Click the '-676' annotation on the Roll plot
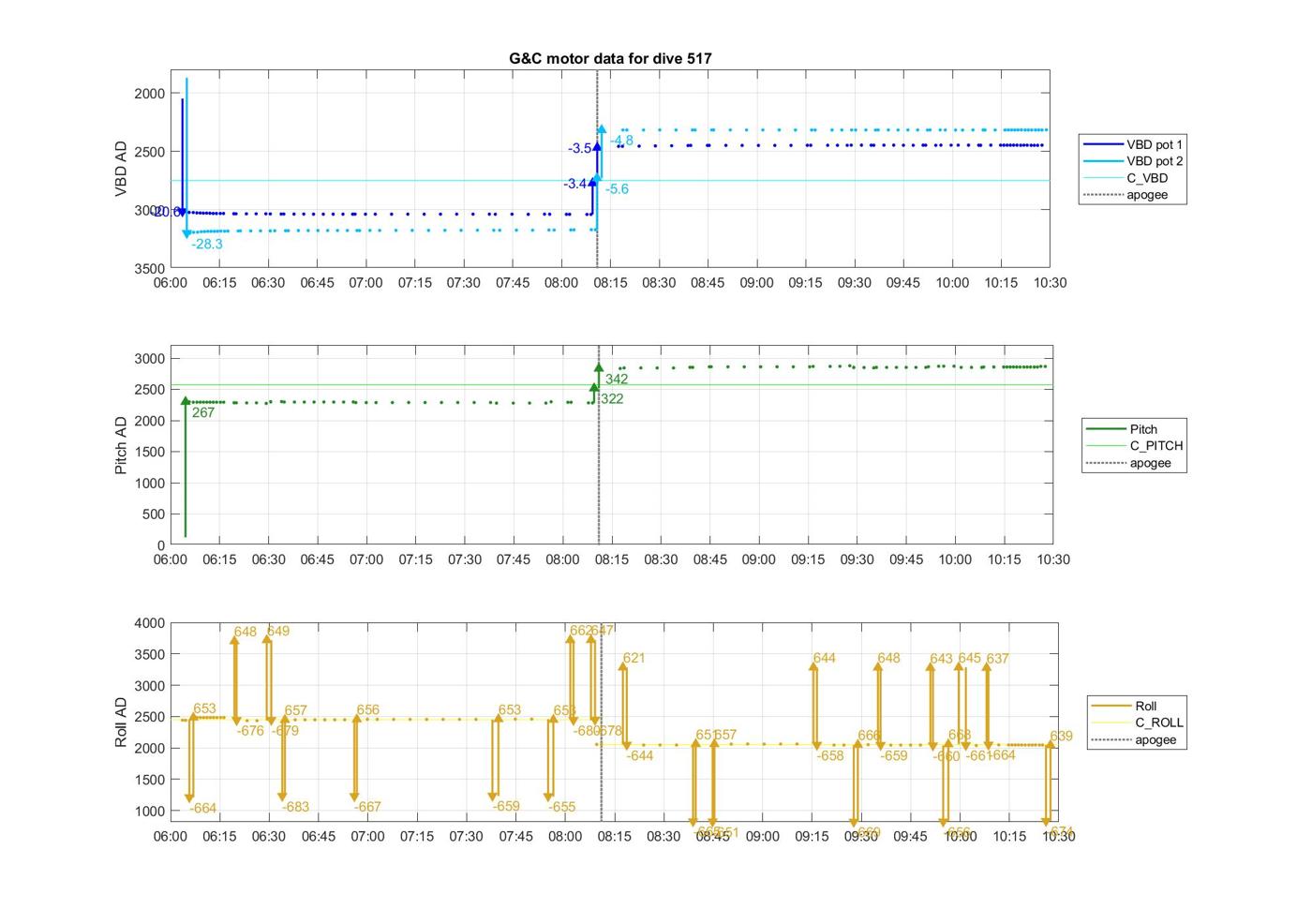 coord(250,731)
